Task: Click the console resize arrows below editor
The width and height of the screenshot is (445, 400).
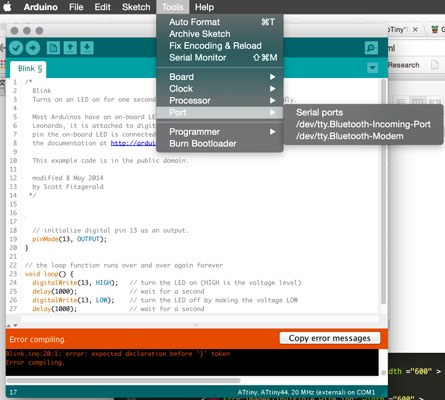Action: click(x=12, y=325)
